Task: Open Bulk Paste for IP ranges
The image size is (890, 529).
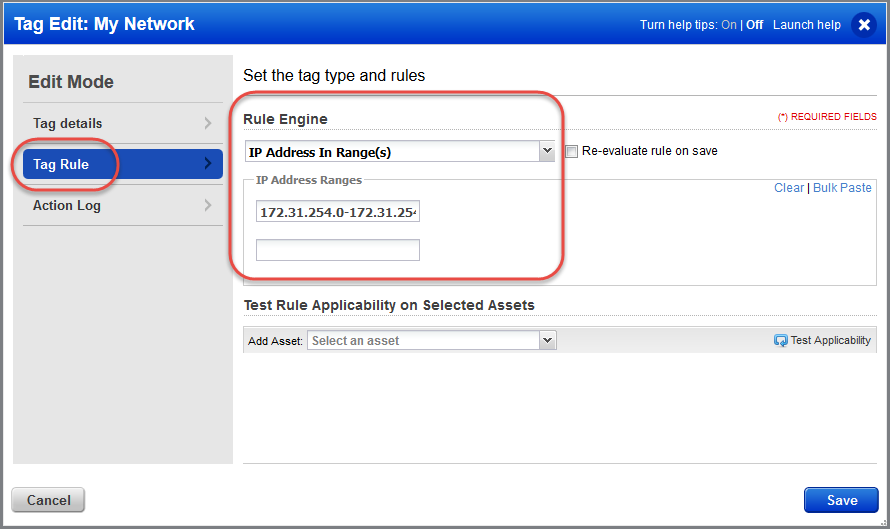Action: pyautogui.click(x=842, y=188)
